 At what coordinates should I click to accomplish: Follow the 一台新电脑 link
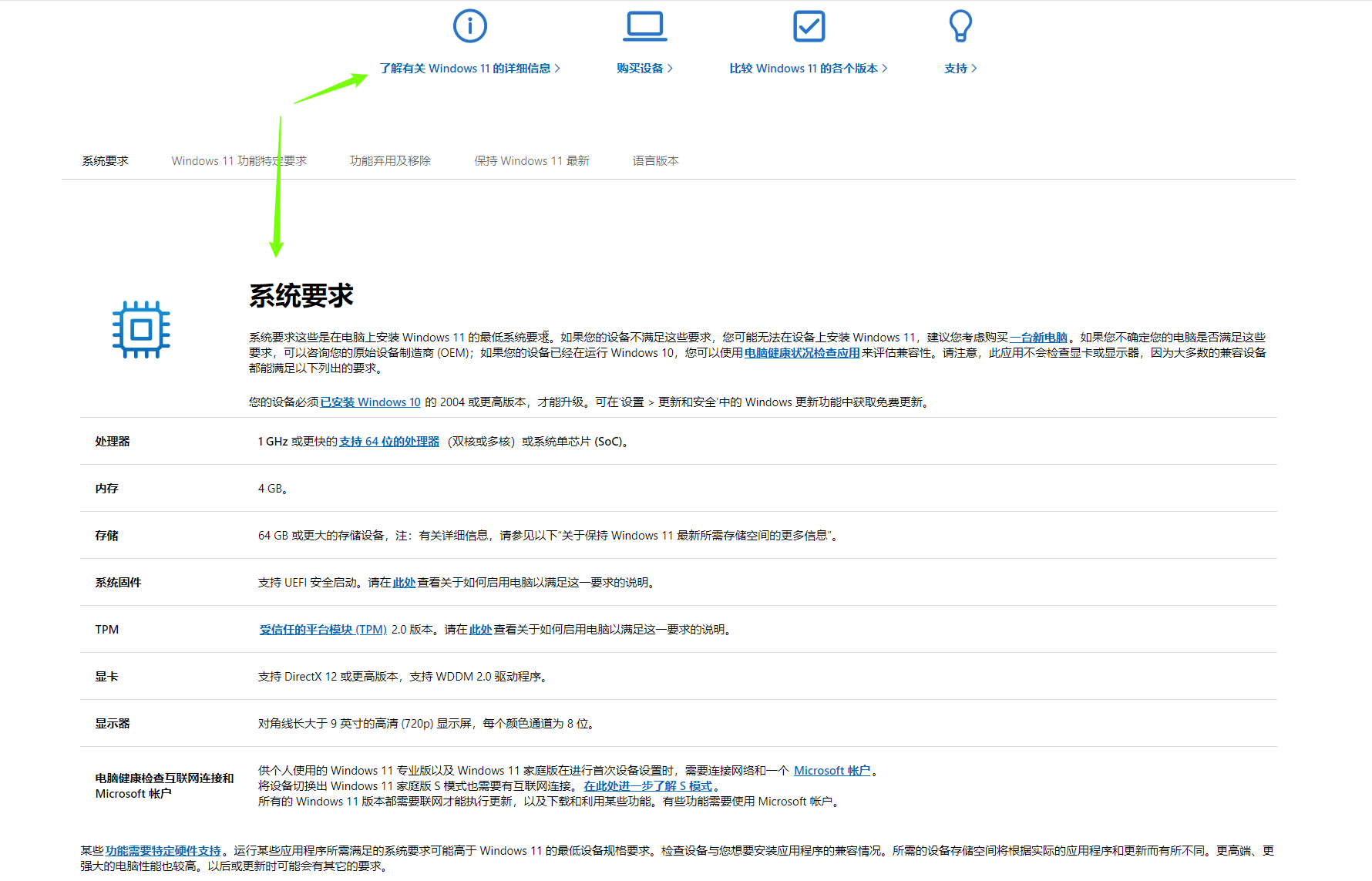(x=1039, y=338)
